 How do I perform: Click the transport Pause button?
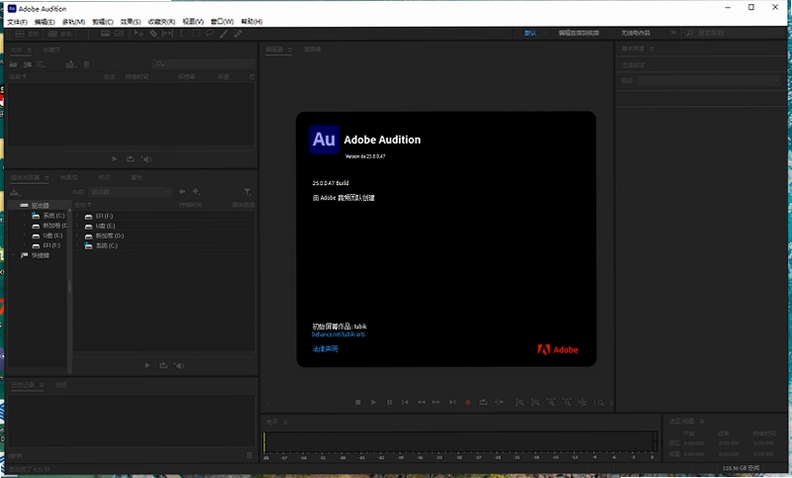389,402
